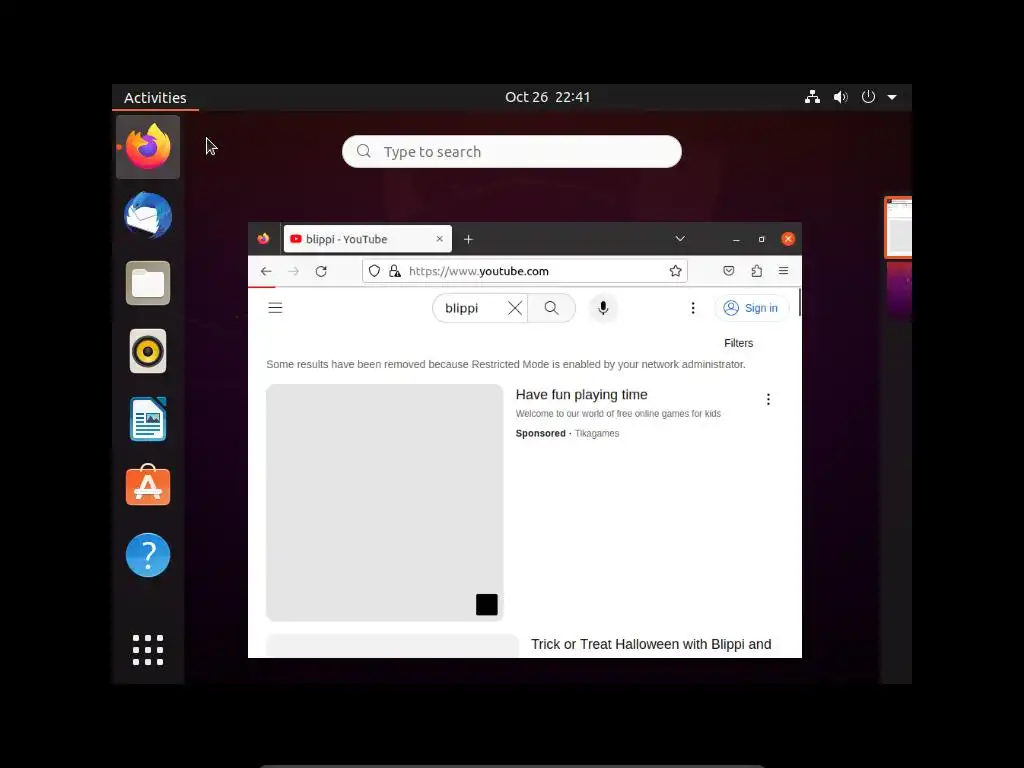1024x768 pixels.
Task: Click the Firefox View icon in tab bar
Action: pos(263,239)
